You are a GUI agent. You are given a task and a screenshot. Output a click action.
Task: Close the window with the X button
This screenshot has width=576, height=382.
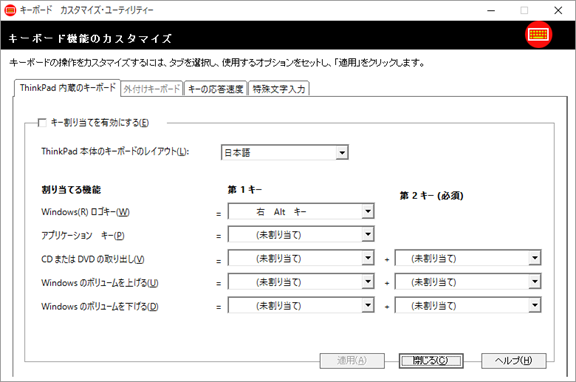point(558,10)
